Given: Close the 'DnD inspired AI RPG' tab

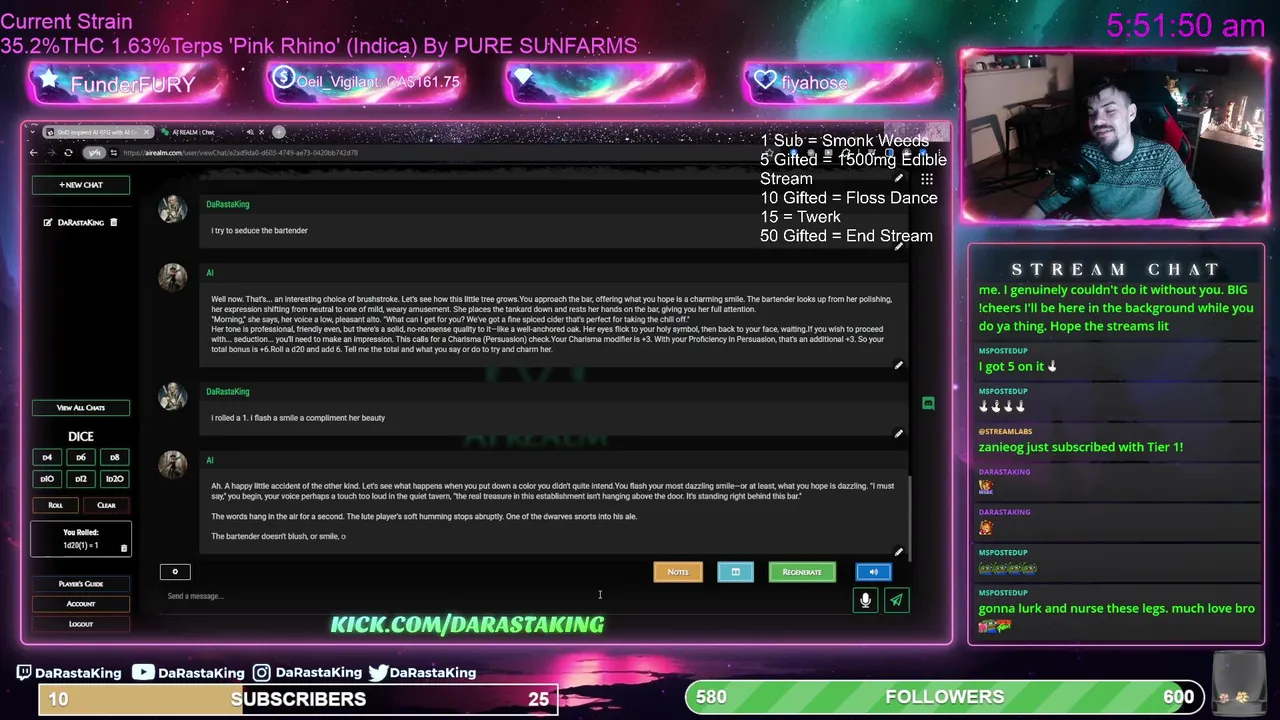Looking at the screenshot, I should [146, 132].
